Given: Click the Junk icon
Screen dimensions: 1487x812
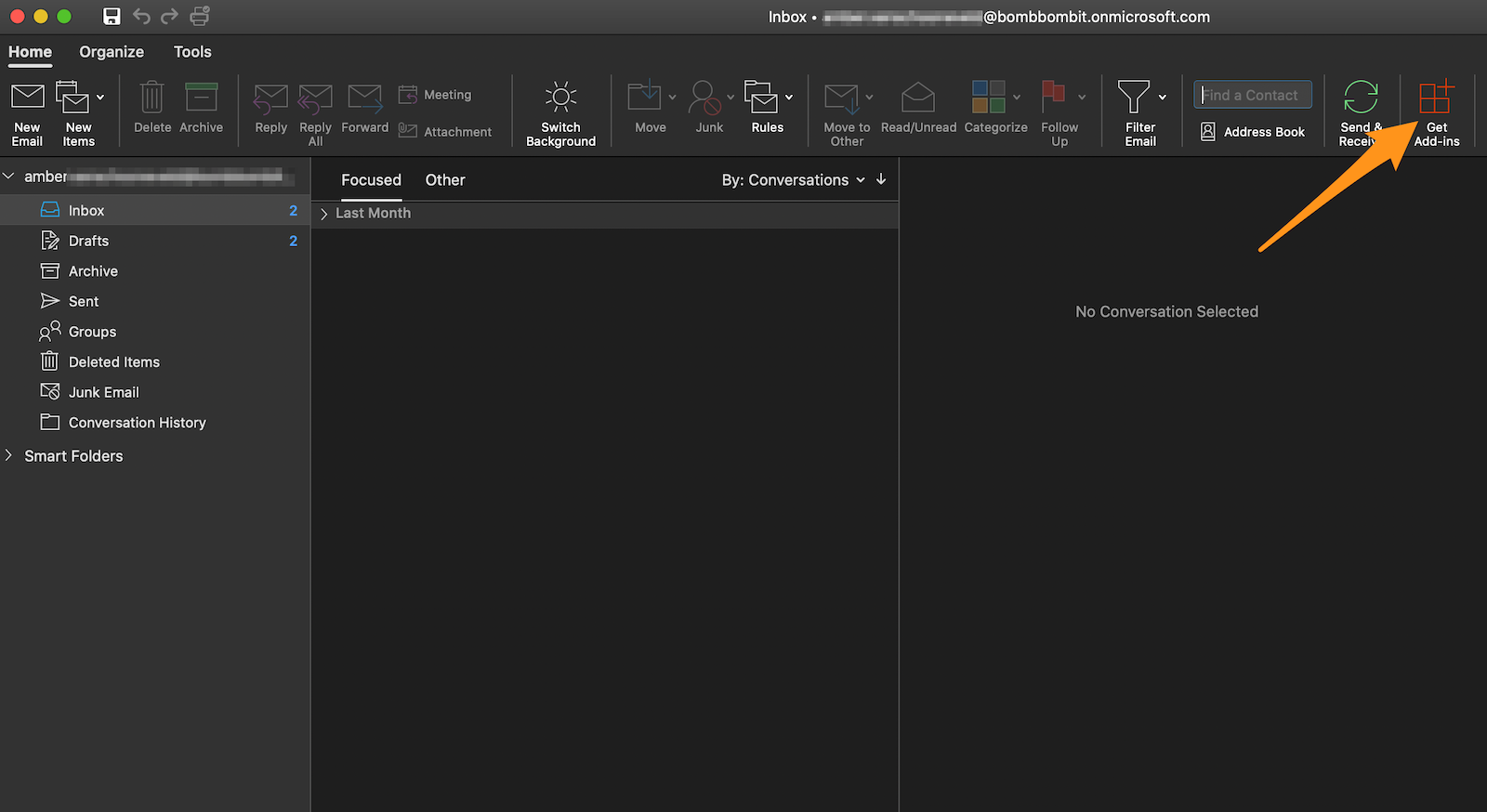Looking at the screenshot, I should click(705, 97).
